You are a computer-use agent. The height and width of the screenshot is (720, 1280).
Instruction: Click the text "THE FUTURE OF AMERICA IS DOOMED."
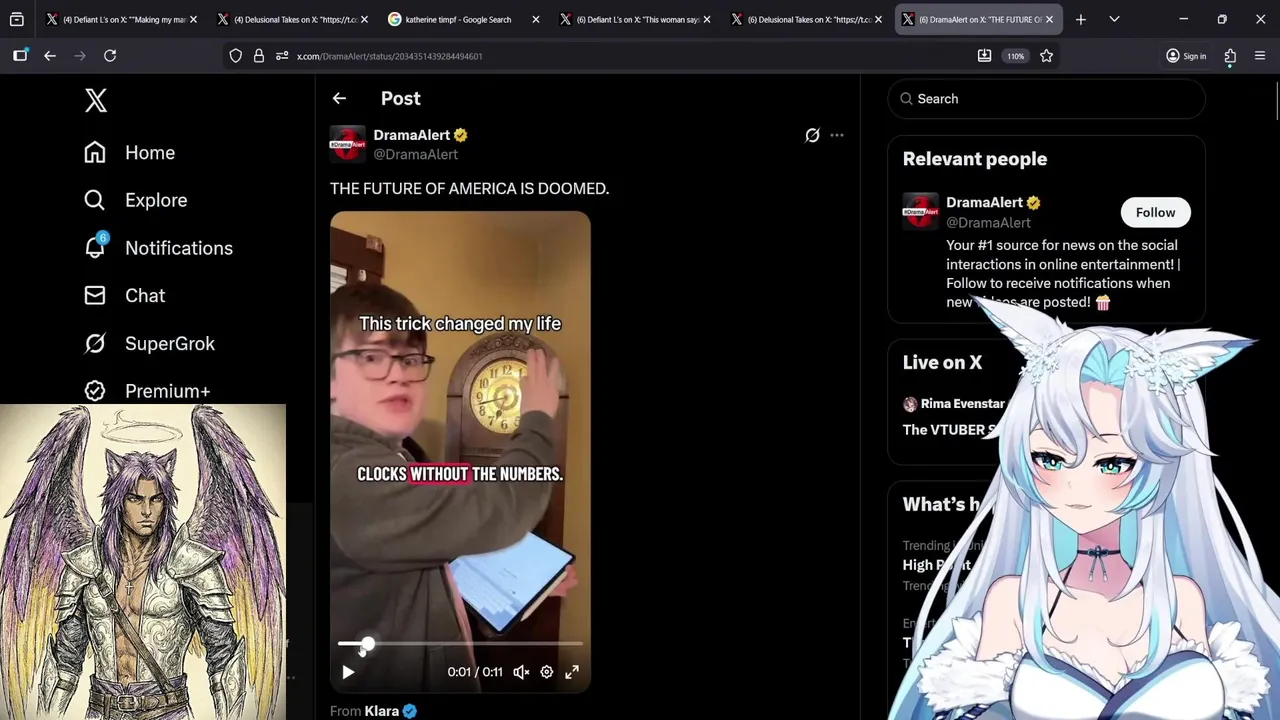tap(469, 188)
